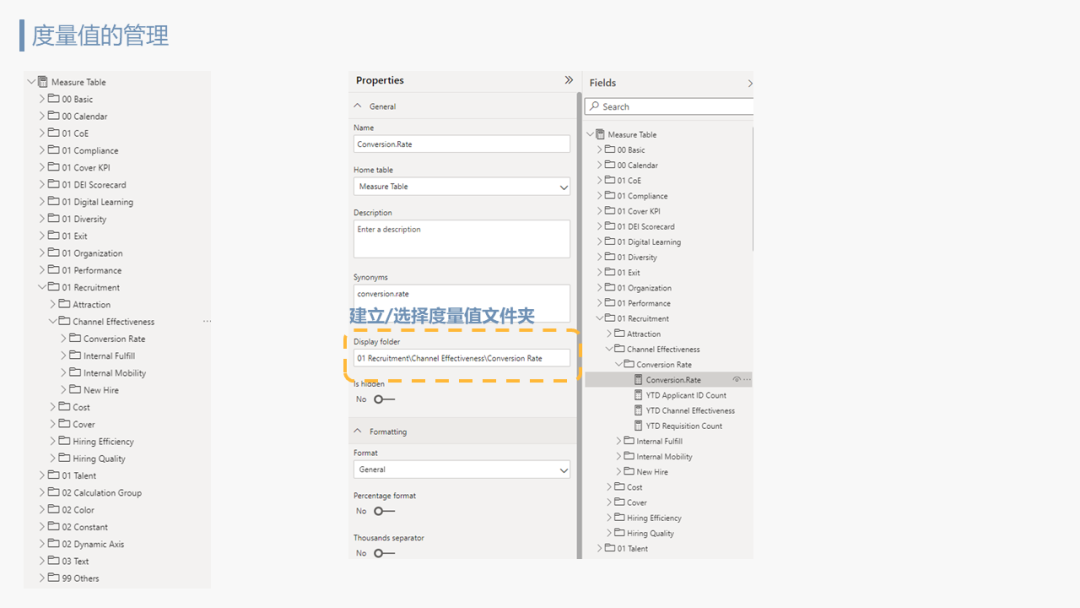
Task: Click the YTD Requisition Count calculator icon
Action: tap(638, 426)
